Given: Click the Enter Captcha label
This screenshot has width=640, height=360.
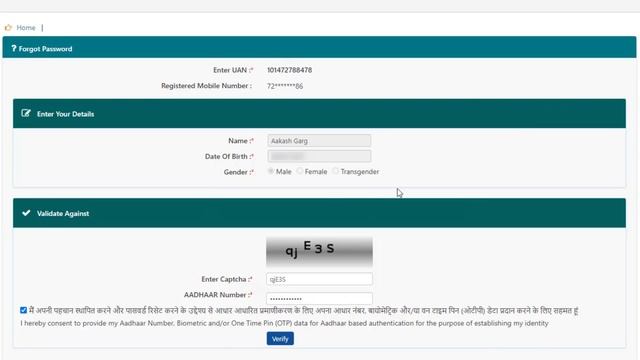Looking at the screenshot, I should pos(227,279).
